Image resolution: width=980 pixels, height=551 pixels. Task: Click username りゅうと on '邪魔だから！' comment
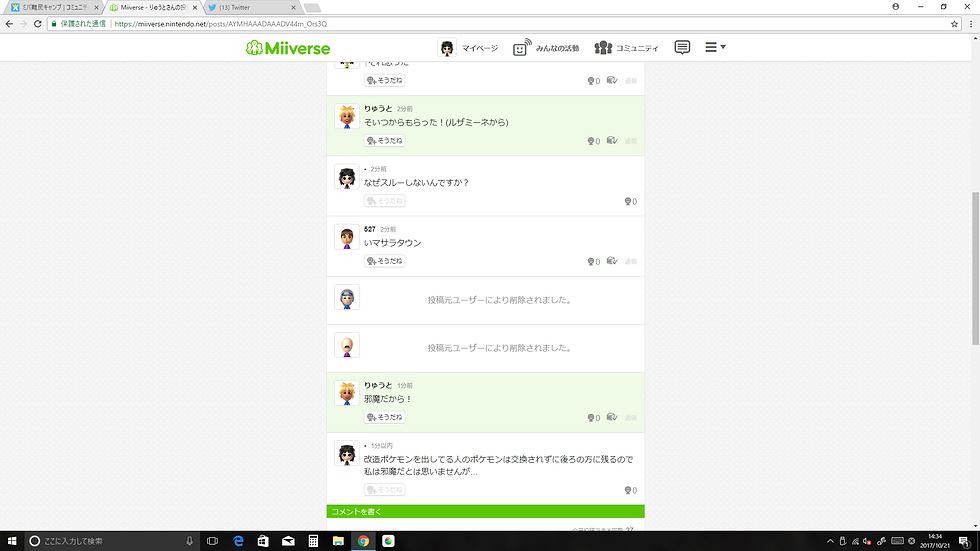tap(378, 385)
